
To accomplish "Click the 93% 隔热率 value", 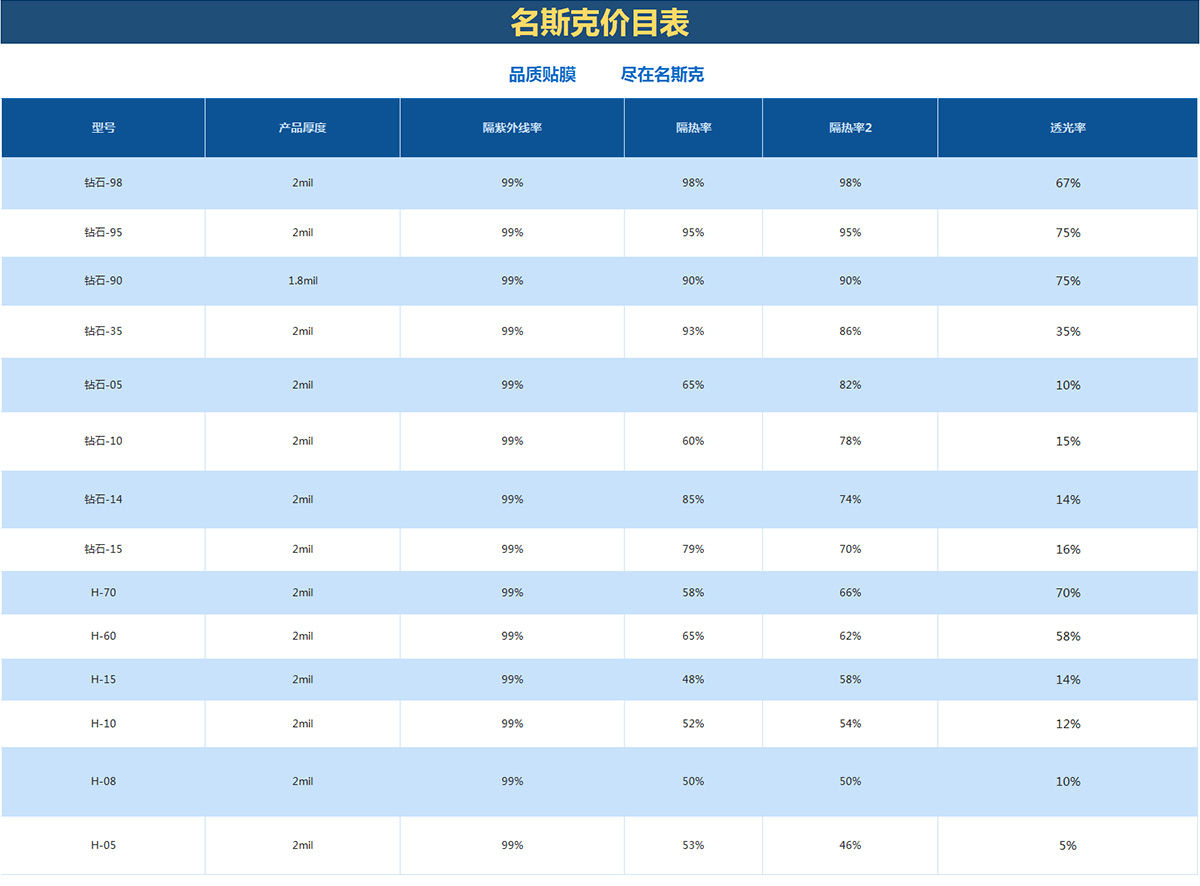I will pyautogui.click(x=693, y=331).
